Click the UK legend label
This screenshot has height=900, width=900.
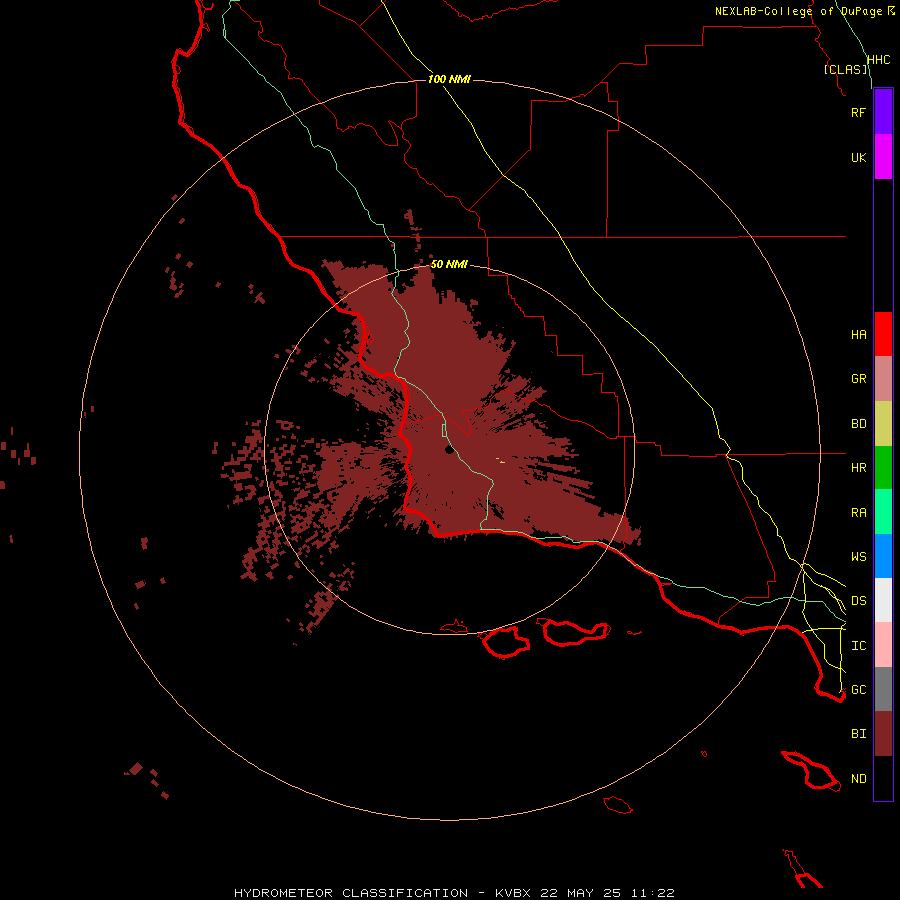(858, 157)
